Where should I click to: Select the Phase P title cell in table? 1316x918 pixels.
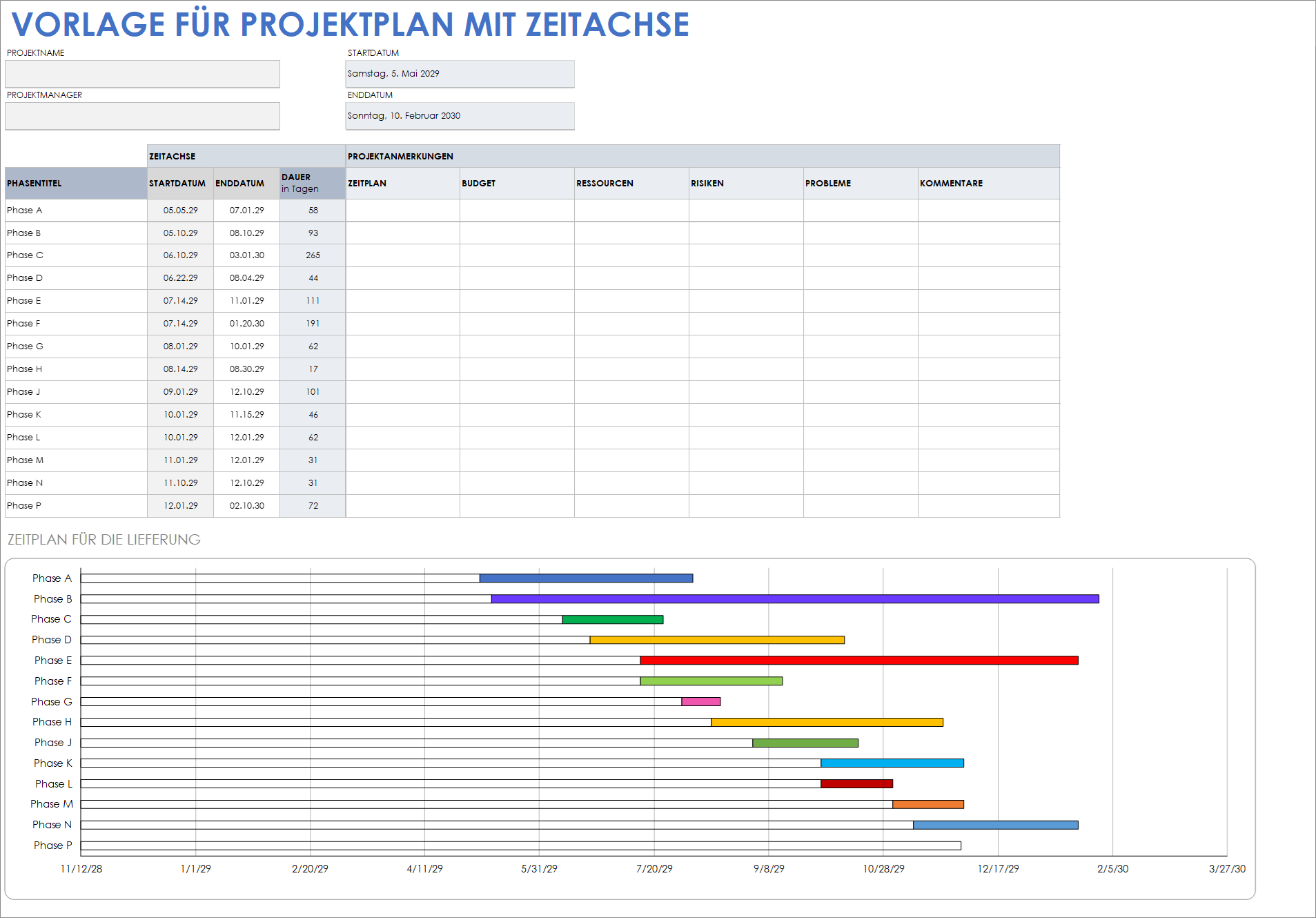coord(76,506)
